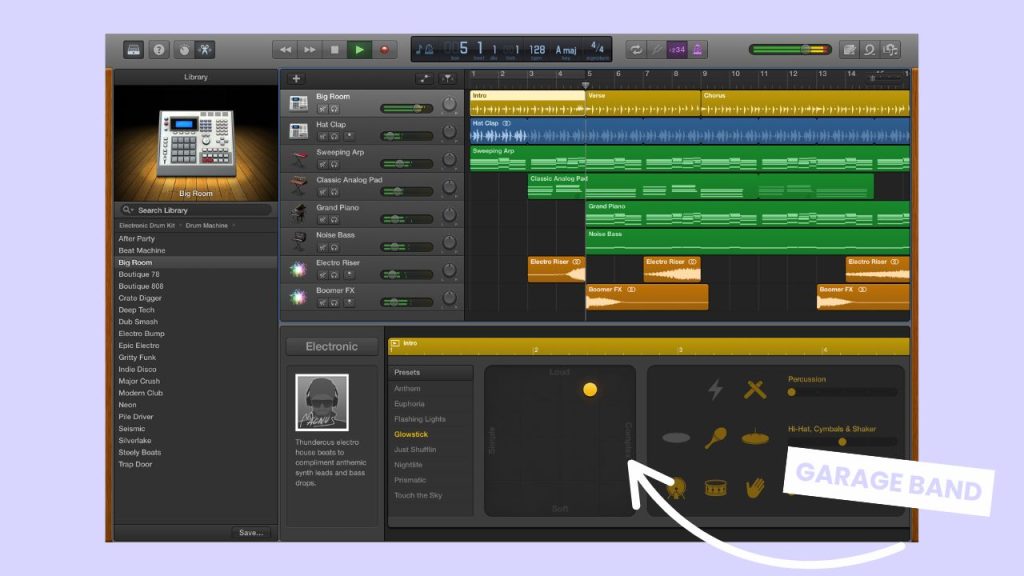Select the Nightlife preset

click(x=408, y=465)
